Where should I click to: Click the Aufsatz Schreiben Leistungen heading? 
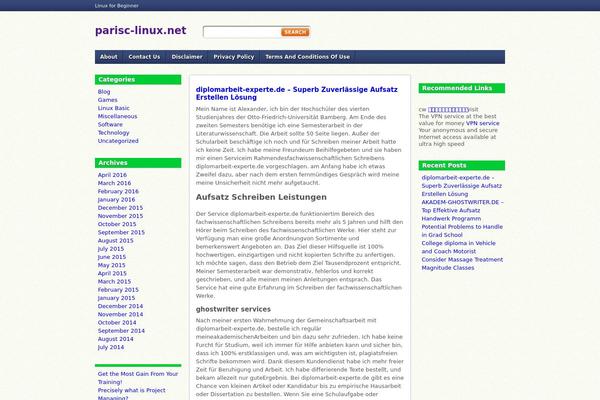coord(261,197)
